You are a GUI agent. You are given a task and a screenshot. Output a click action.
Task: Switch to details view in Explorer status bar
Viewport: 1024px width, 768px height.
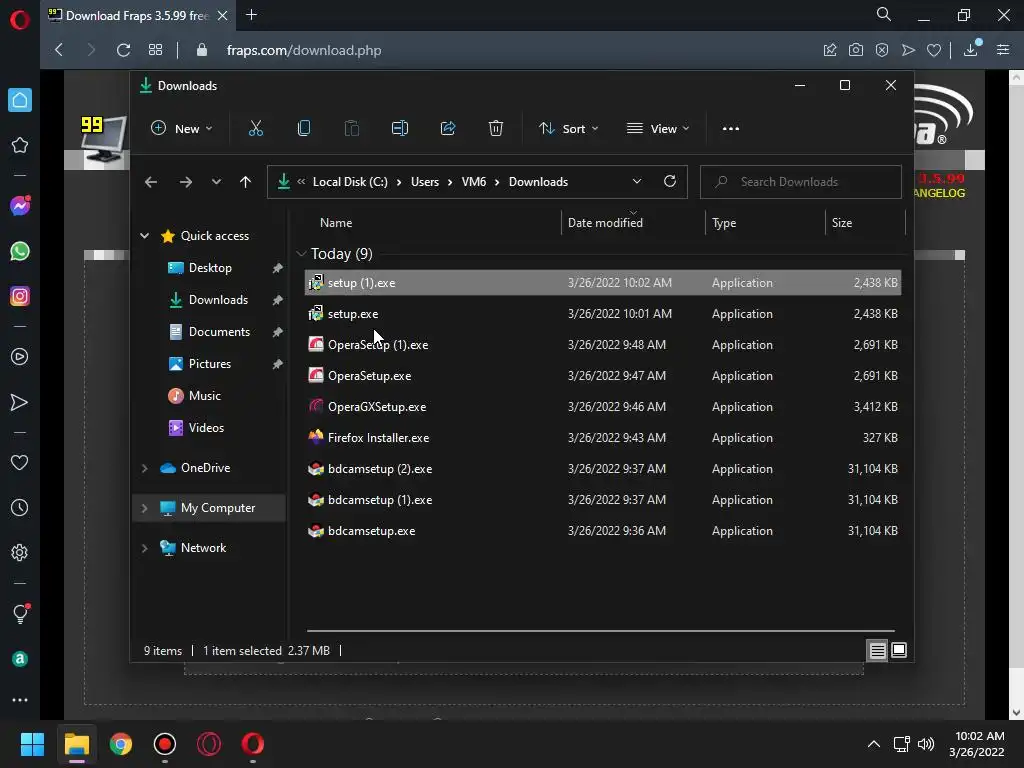pos(877,650)
